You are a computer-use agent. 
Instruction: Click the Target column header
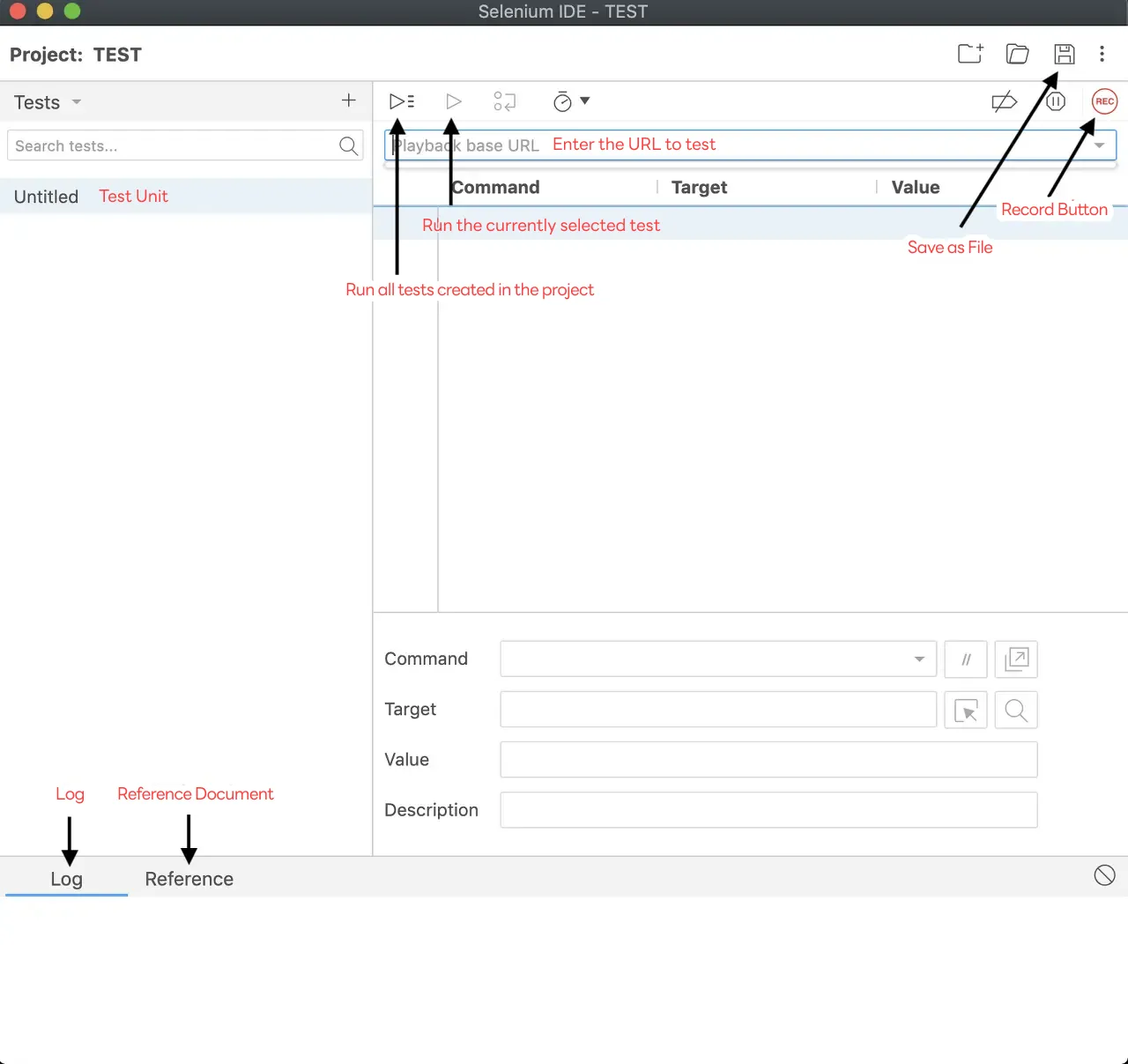pos(699,187)
